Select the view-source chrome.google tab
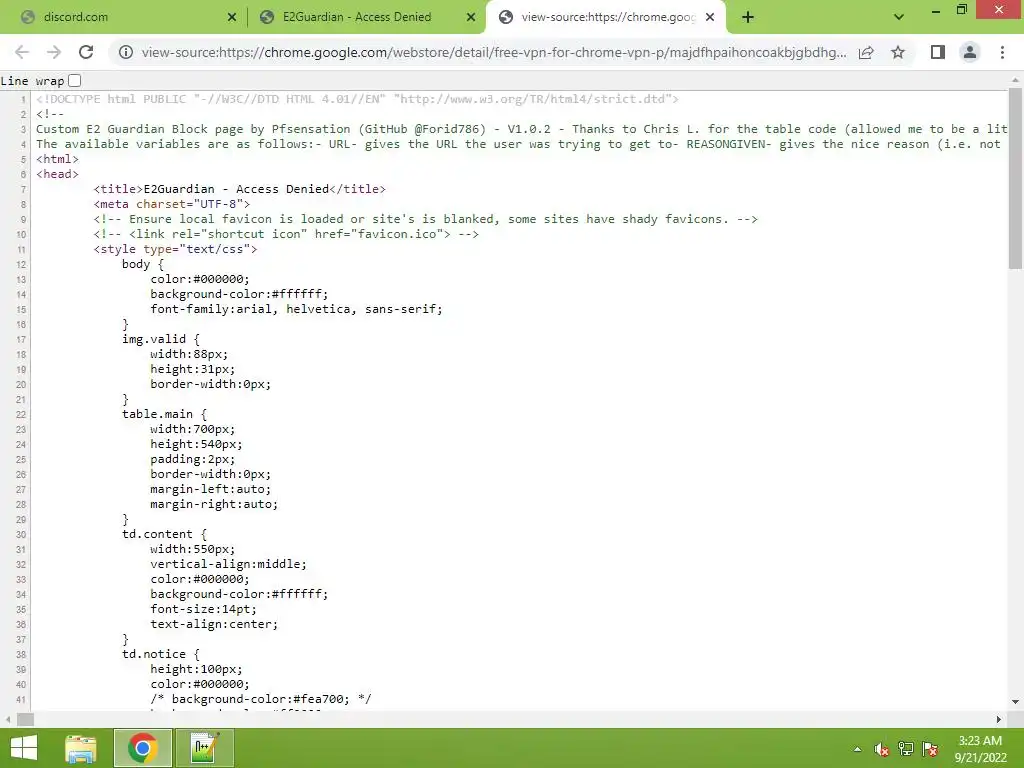The height and width of the screenshot is (768, 1024). 606,17
